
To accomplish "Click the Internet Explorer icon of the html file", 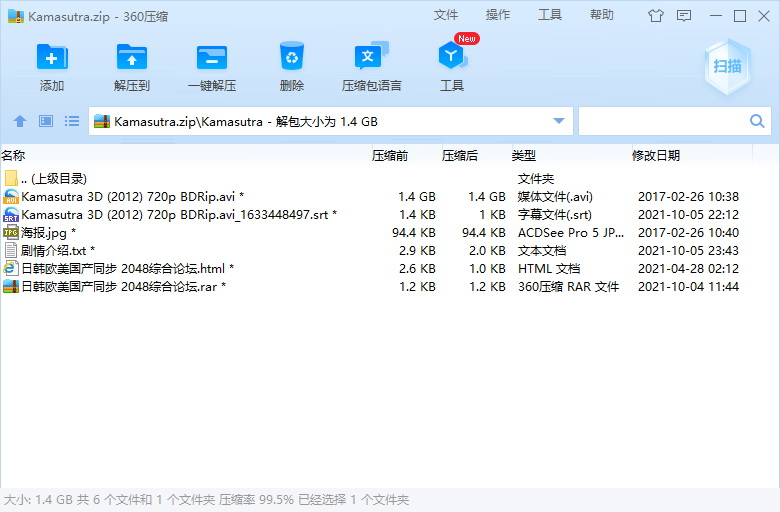I will pos(11,268).
